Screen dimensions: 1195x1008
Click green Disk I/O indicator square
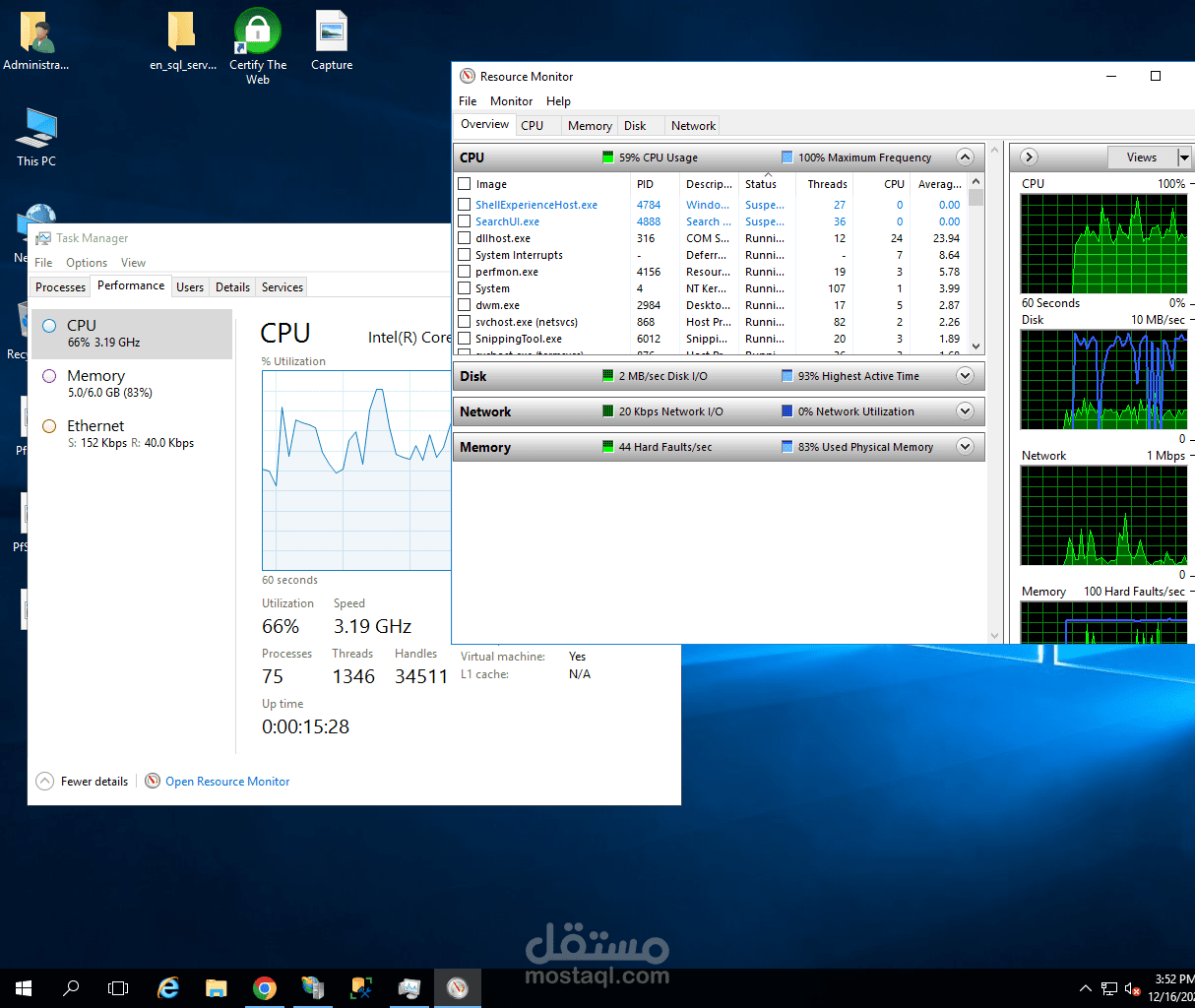608,376
